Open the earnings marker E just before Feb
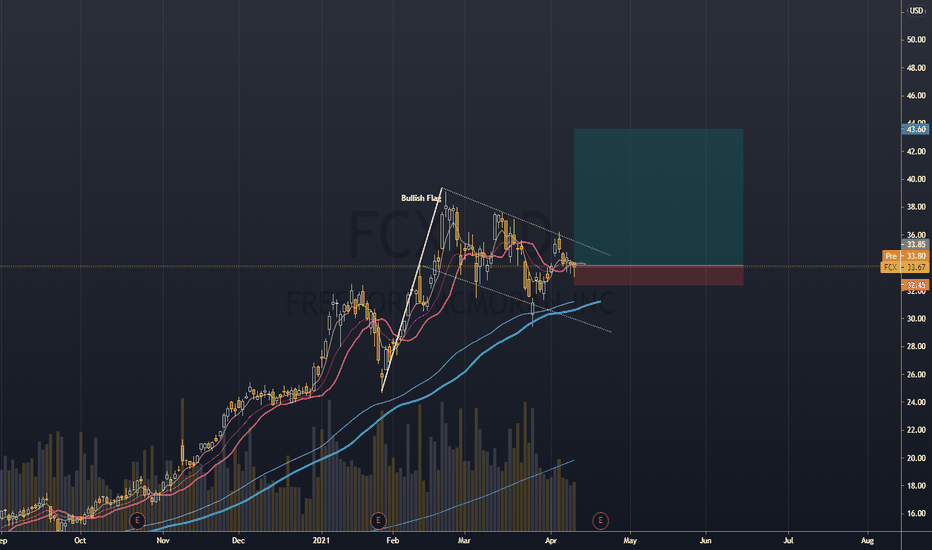Screen dimensions: 932x550 pos(378,521)
